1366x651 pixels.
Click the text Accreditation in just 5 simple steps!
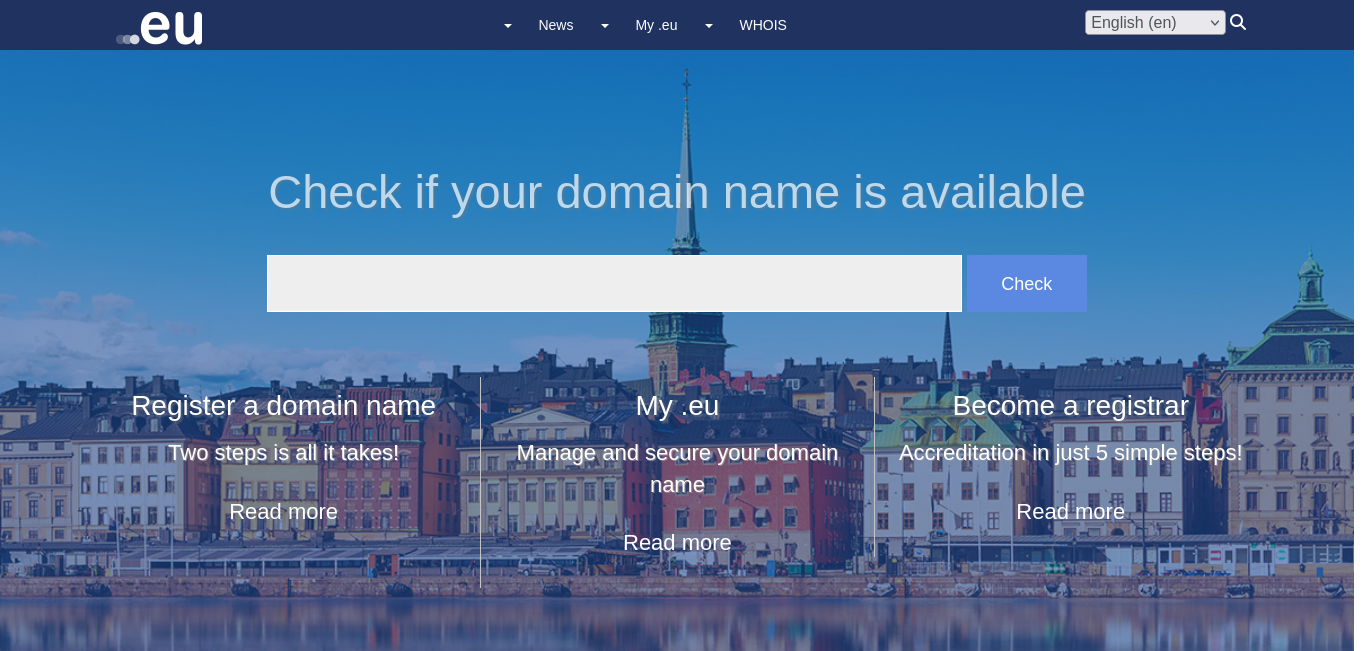[1071, 453]
